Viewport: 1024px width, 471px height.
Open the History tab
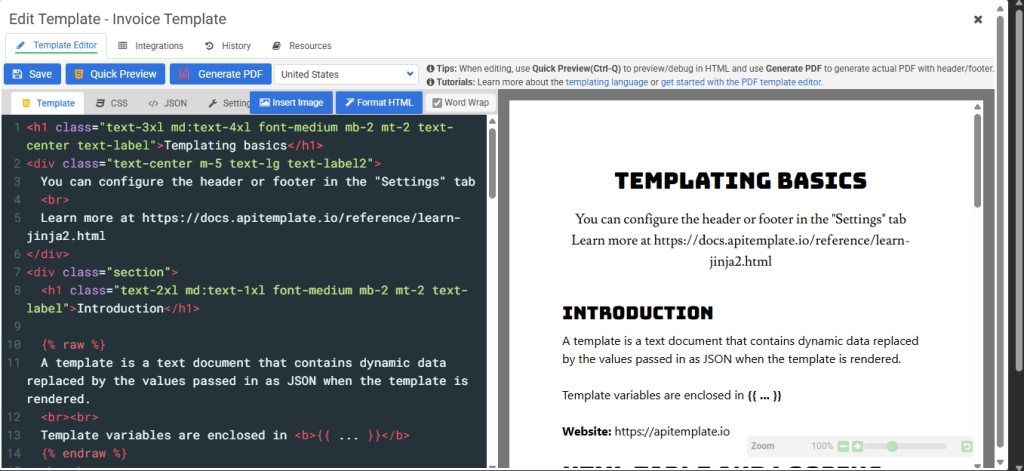[x=228, y=46]
